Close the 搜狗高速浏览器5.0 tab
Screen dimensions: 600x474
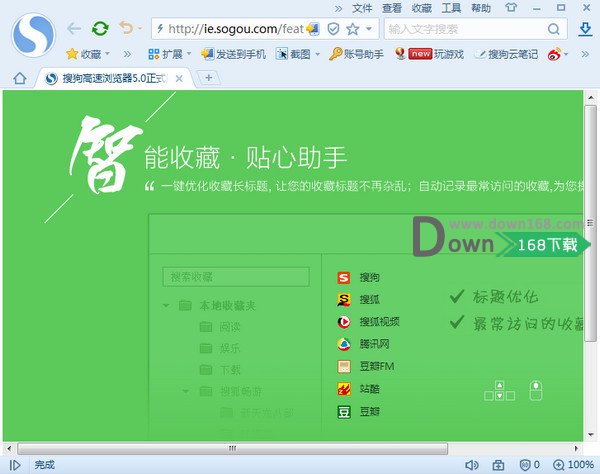(179, 79)
